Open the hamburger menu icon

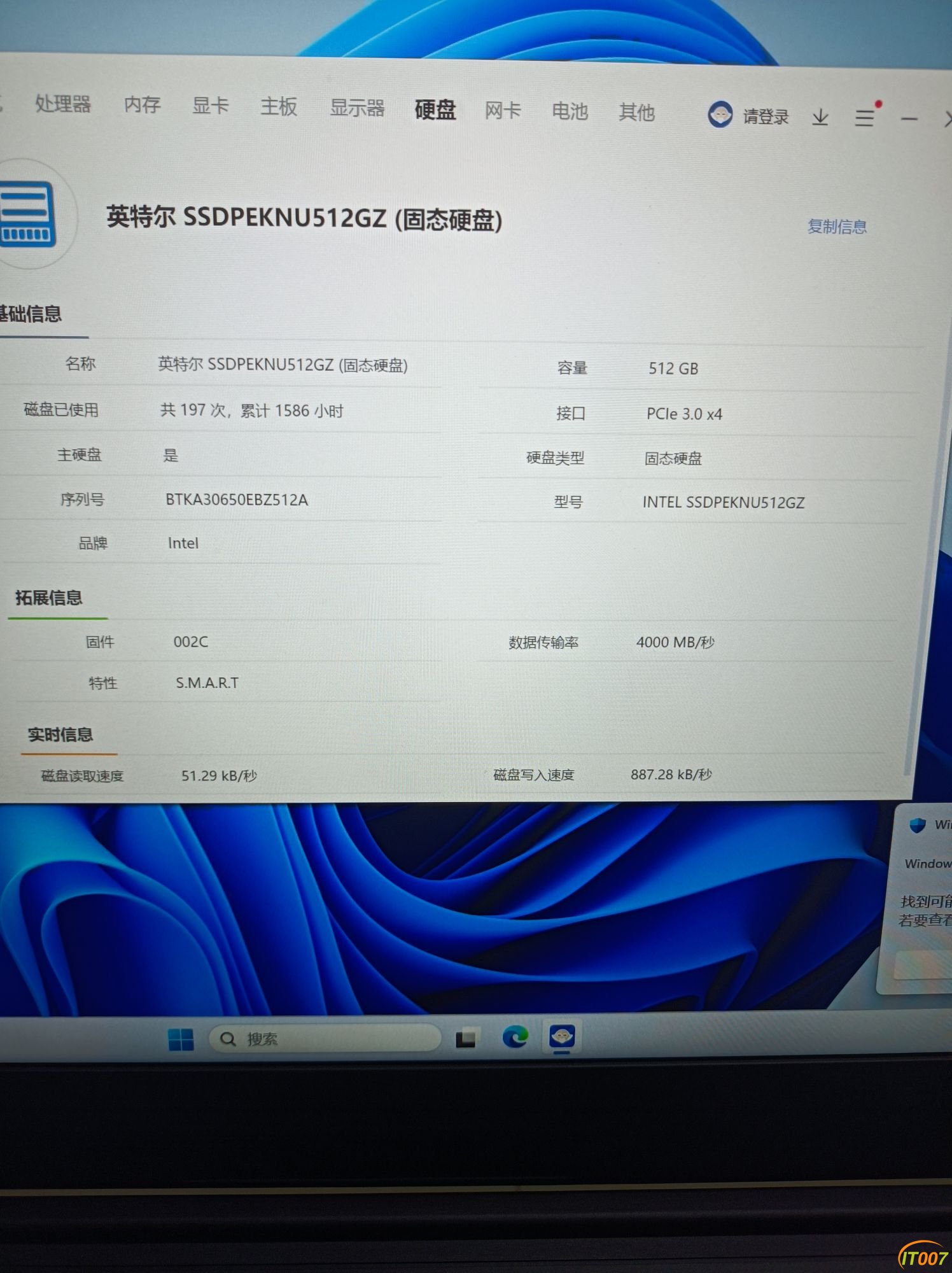pos(865,118)
